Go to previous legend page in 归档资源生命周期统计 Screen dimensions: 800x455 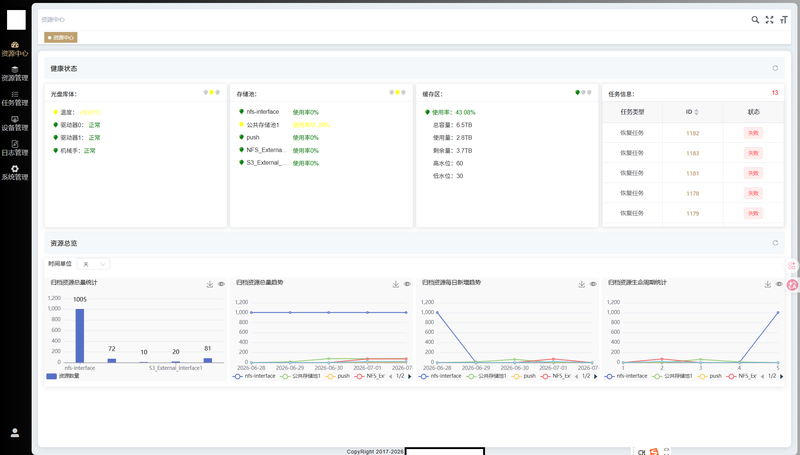click(x=762, y=376)
